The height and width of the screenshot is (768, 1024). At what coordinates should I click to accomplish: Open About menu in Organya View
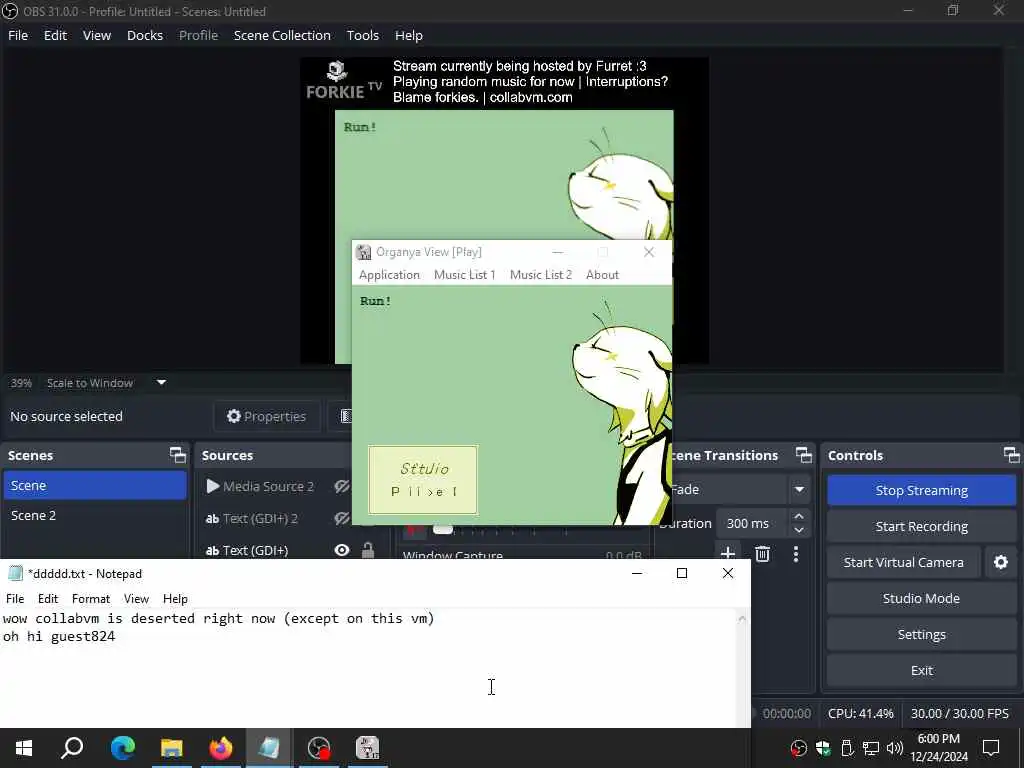[x=602, y=275]
